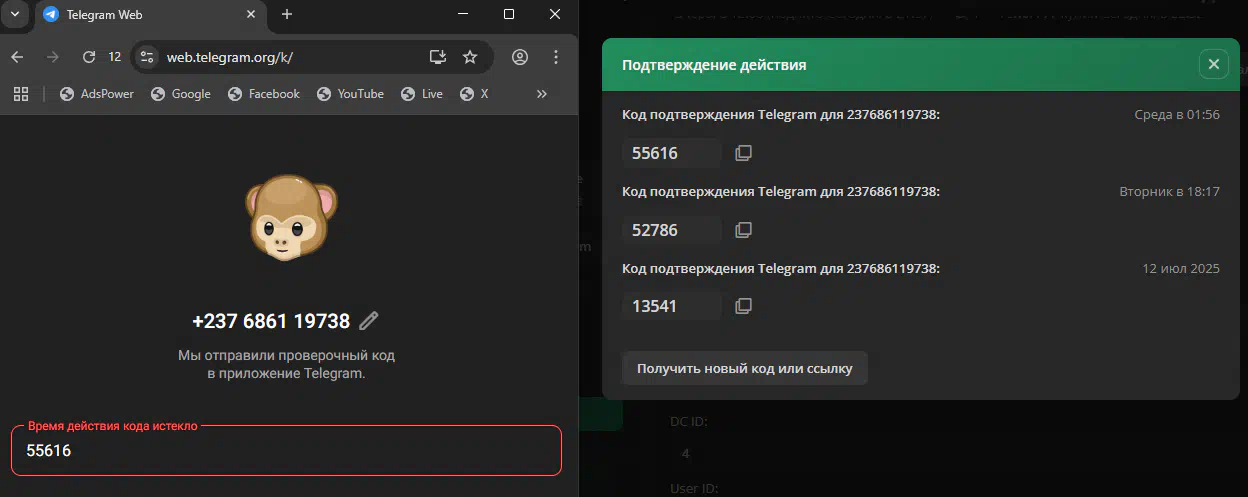Open a new browser tab
This screenshot has height=497, width=1248.
(287, 14)
